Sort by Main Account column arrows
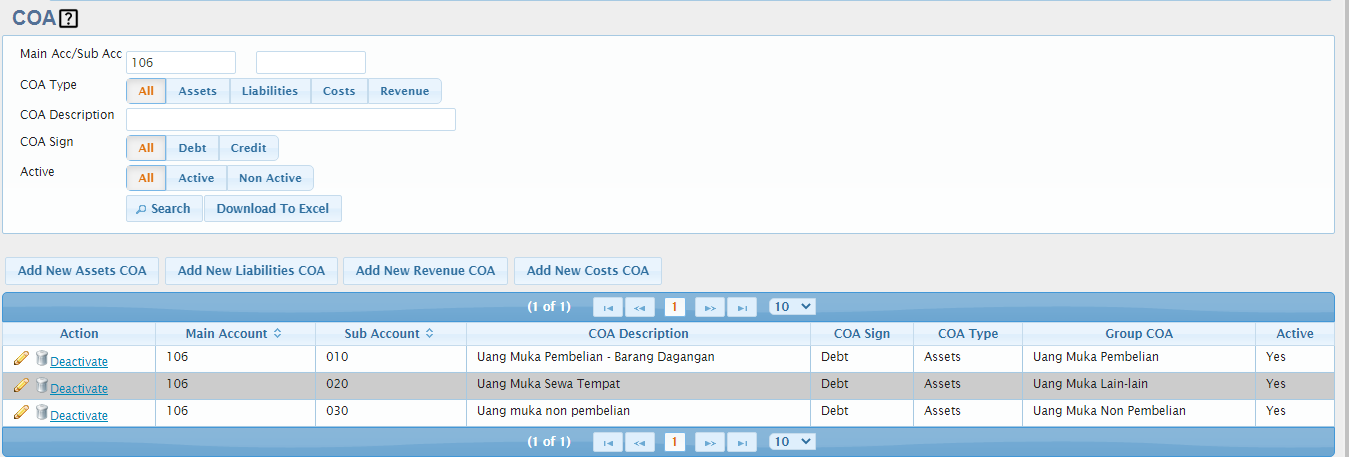Viewport: 1349px width, 457px height. click(x=277, y=334)
